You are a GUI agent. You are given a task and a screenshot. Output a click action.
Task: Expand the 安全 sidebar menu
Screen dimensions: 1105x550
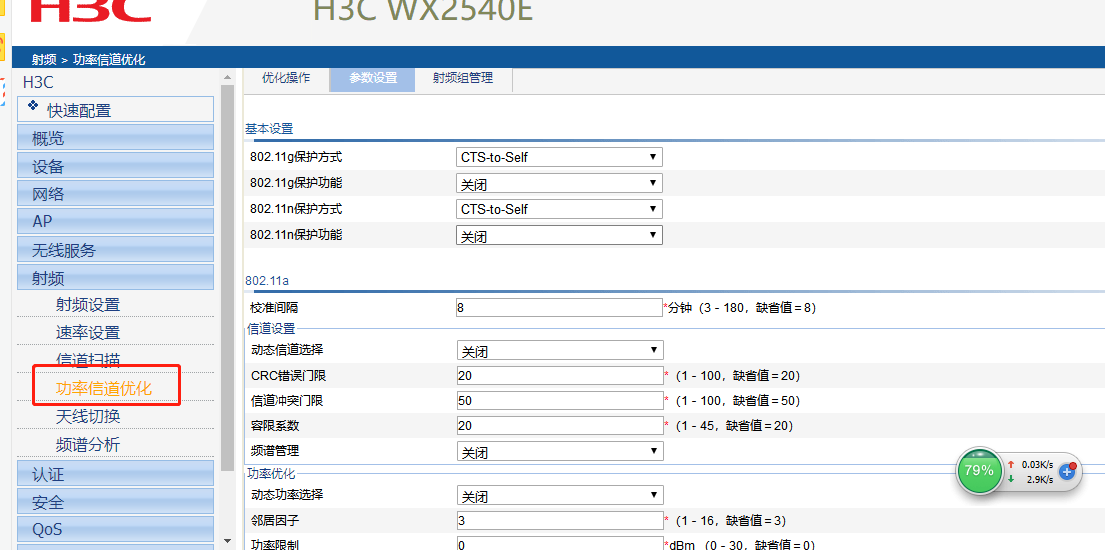pos(116,501)
